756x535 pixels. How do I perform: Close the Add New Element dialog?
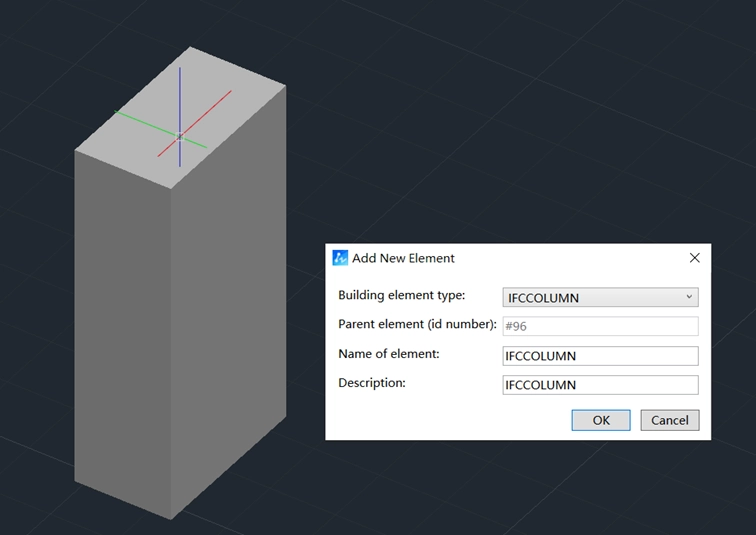pyautogui.click(x=695, y=258)
